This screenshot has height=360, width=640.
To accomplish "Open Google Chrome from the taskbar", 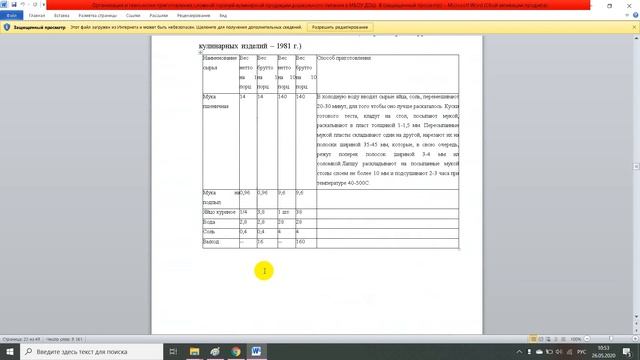I will pyautogui.click(x=236, y=351).
